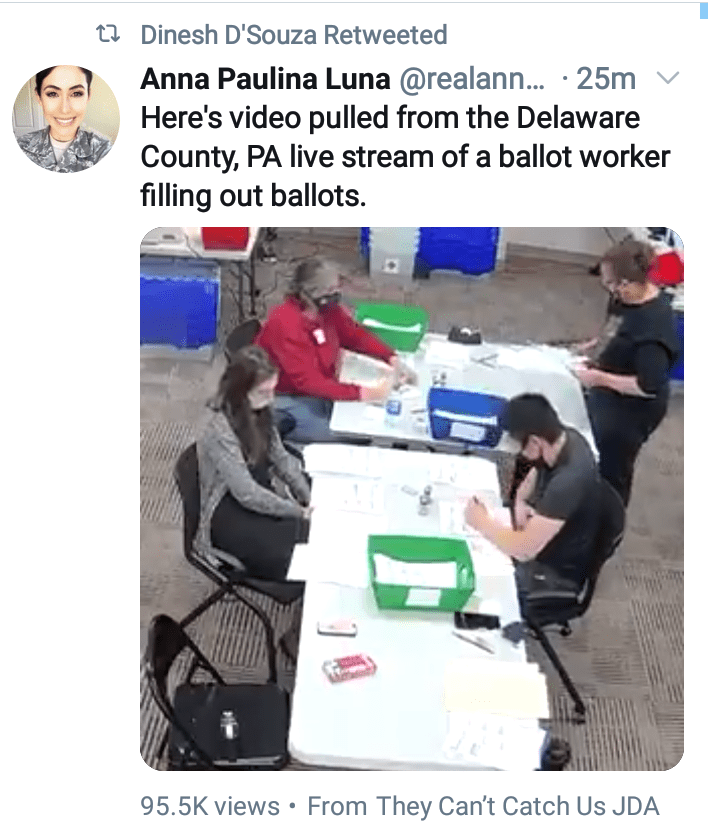The height and width of the screenshot is (836, 708).
Task: Click the retweet arrows icon
Action: pos(108,35)
